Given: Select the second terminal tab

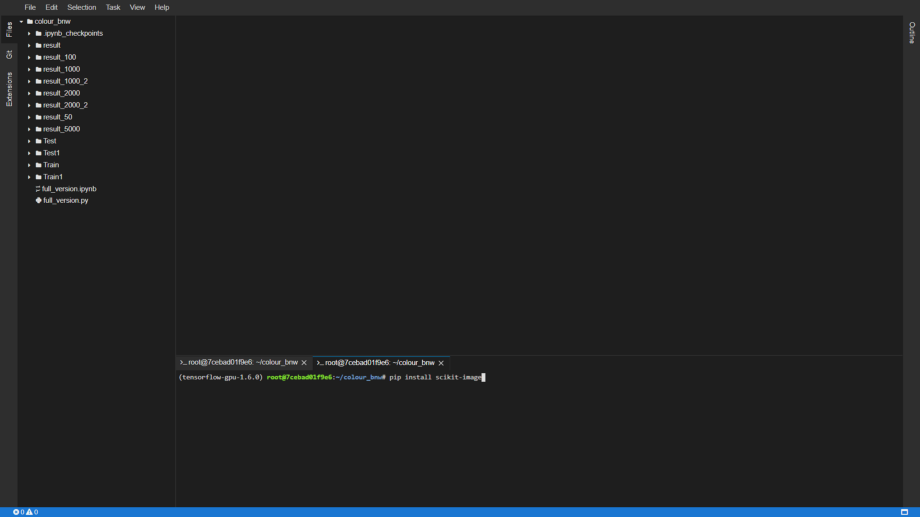Looking at the screenshot, I should [x=380, y=363].
